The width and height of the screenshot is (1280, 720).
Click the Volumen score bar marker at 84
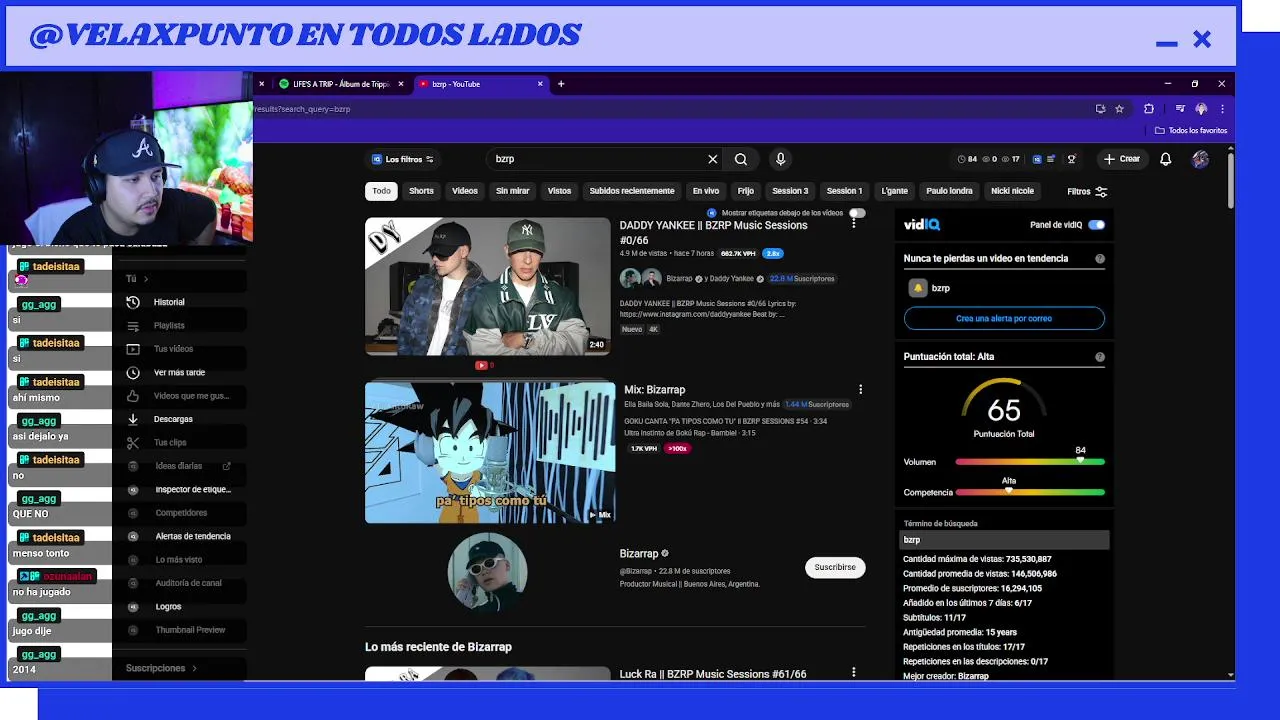coord(1080,461)
